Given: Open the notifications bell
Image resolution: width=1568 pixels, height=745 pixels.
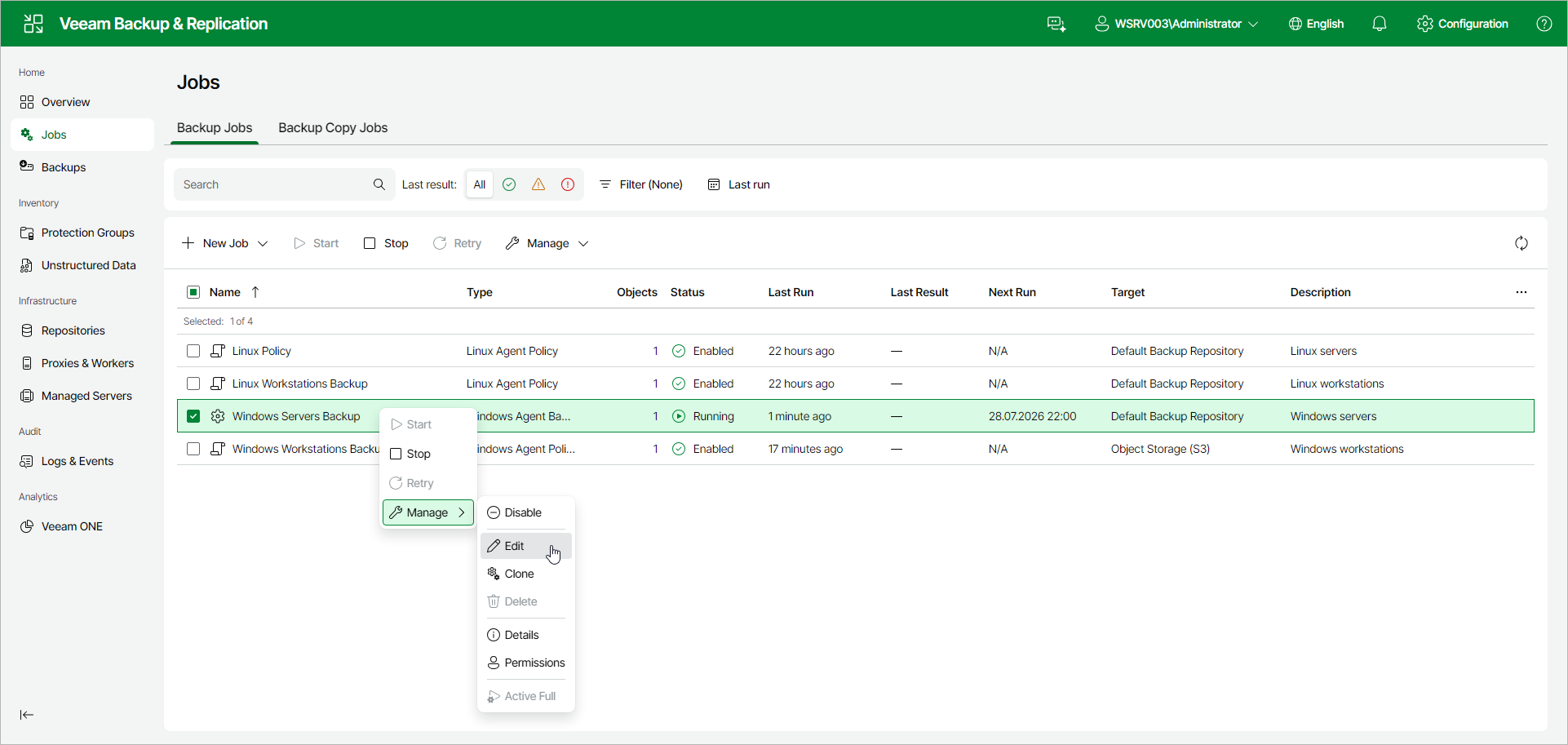Looking at the screenshot, I should (x=1380, y=24).
